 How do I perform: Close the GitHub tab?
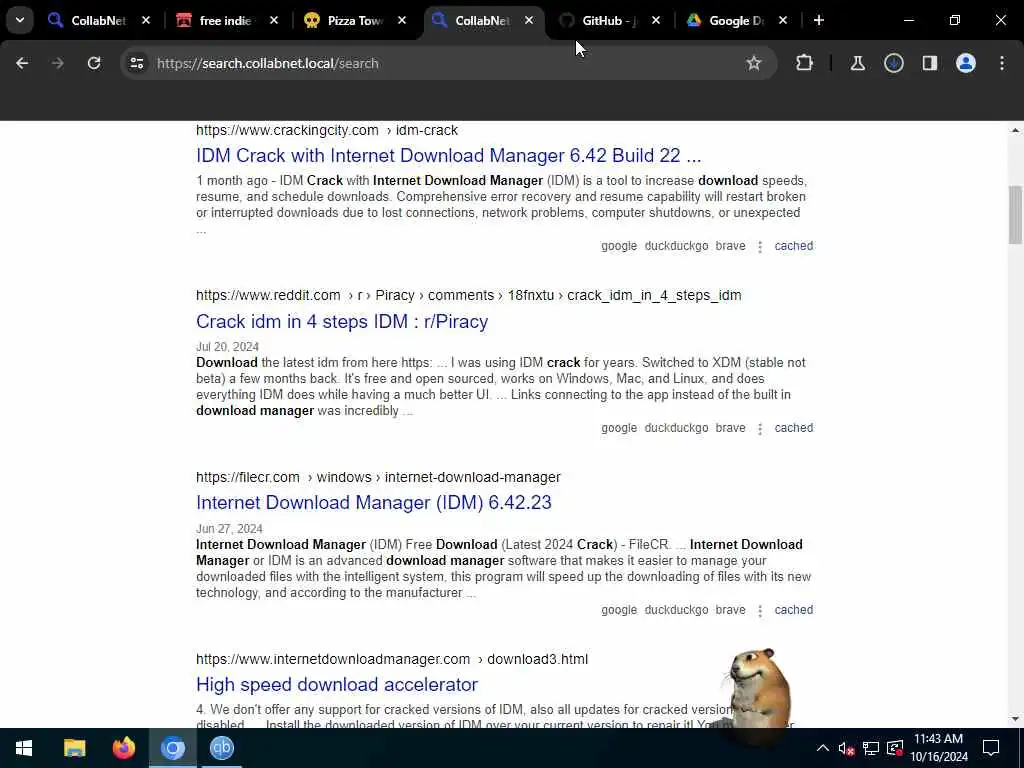click(656, 20)
